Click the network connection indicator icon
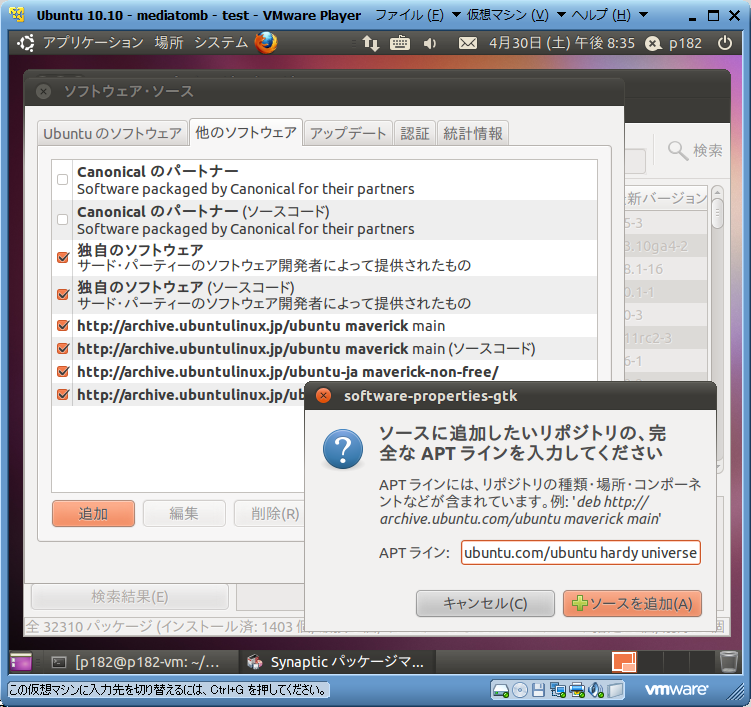 tap(370, 43)
